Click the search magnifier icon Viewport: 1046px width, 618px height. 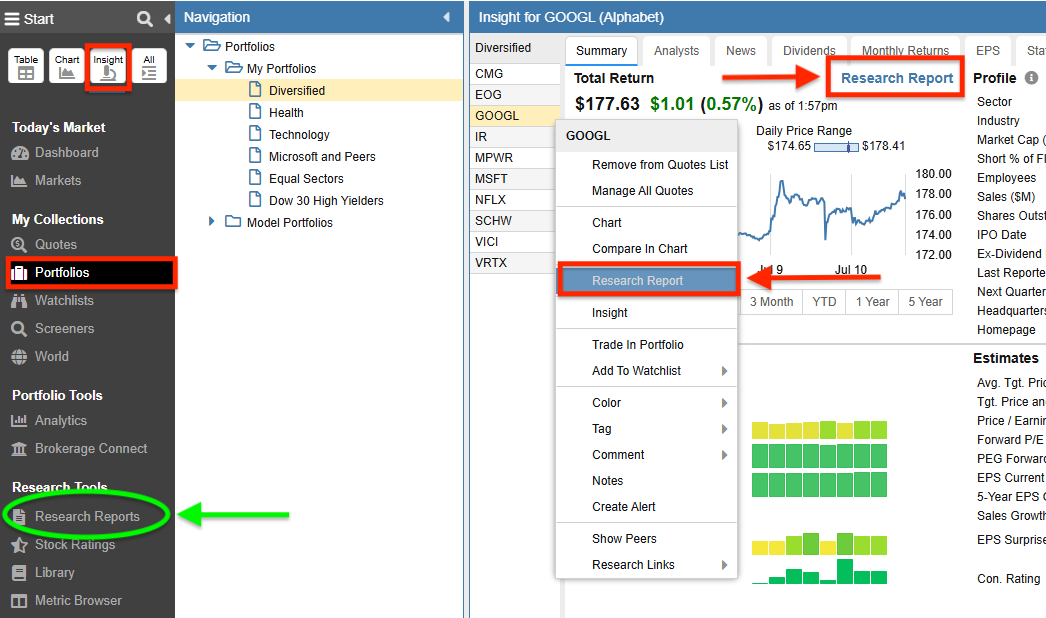[144, 19]
